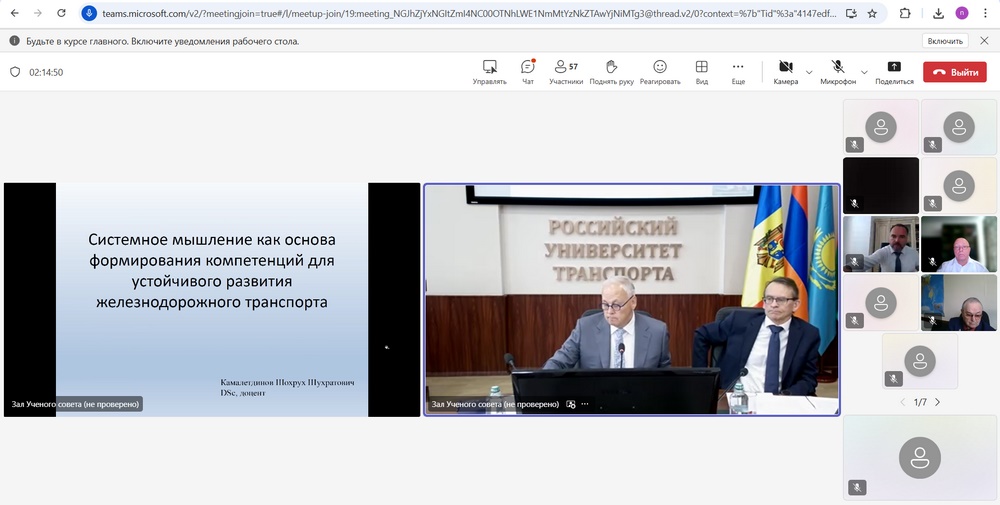Open the browser profile avatar

tap(962, 13)
